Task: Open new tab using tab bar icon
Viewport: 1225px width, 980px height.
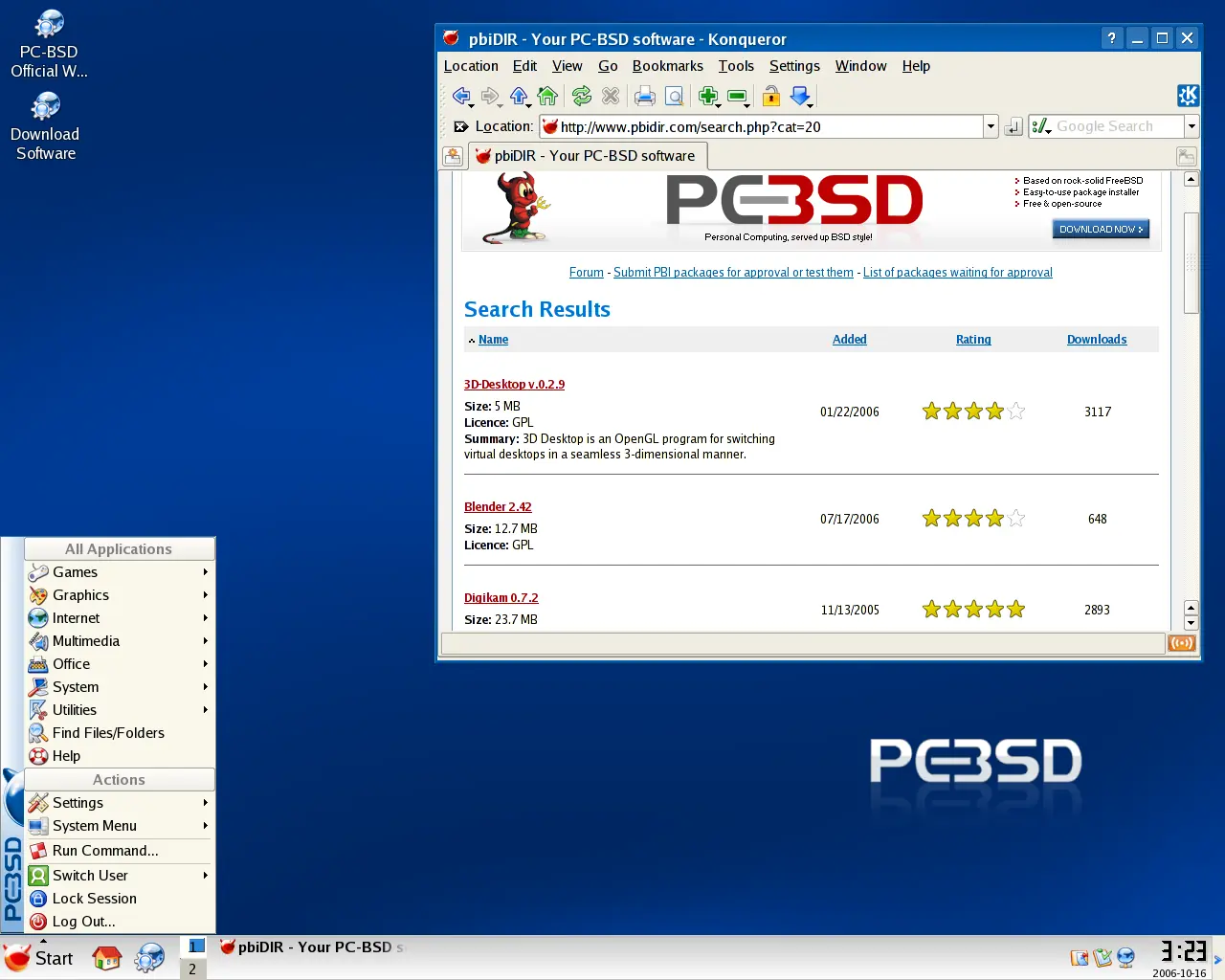Action: coord(453,156)
